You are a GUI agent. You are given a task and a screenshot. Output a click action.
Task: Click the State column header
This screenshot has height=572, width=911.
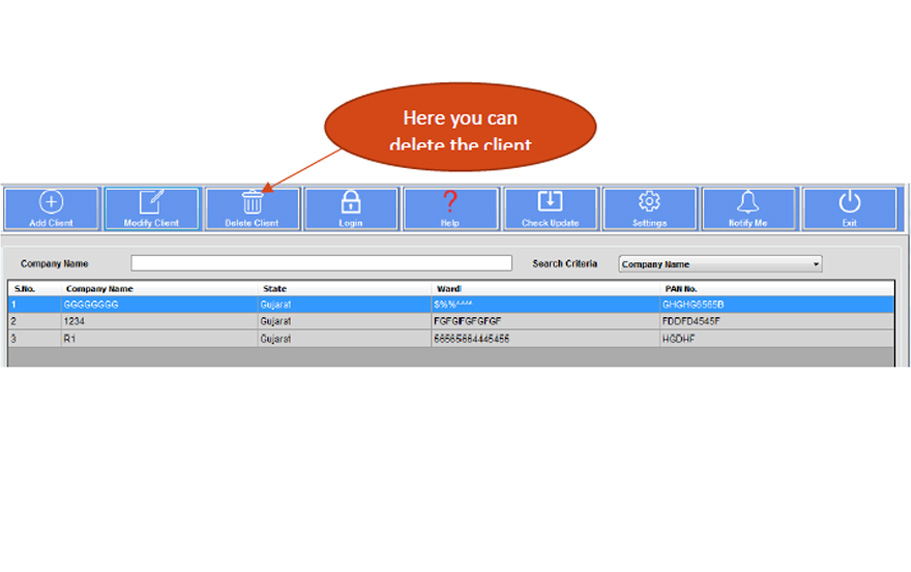[x=275, y=288]
